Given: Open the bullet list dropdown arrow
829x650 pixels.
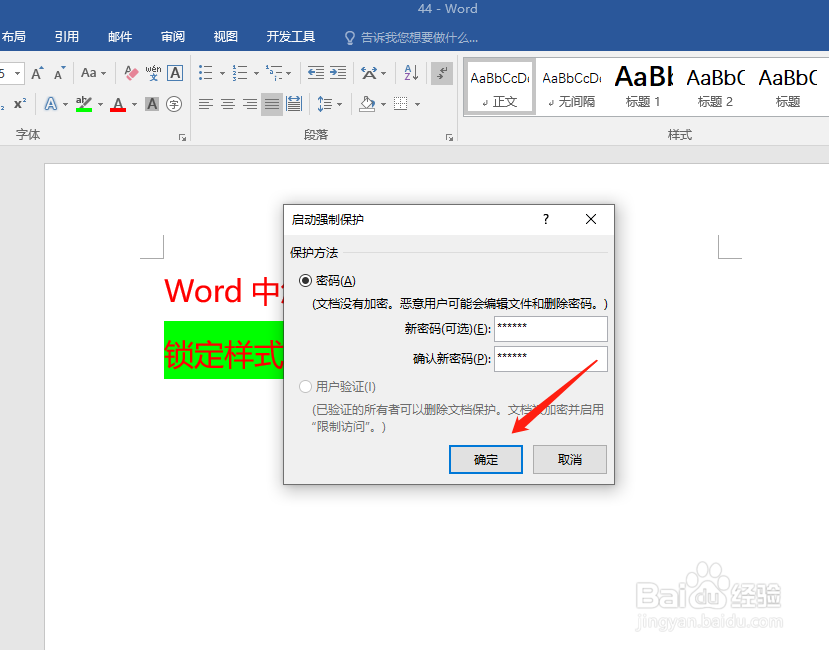Looking at the screenshot, I should pyautogui.click(x=222, y=73).
